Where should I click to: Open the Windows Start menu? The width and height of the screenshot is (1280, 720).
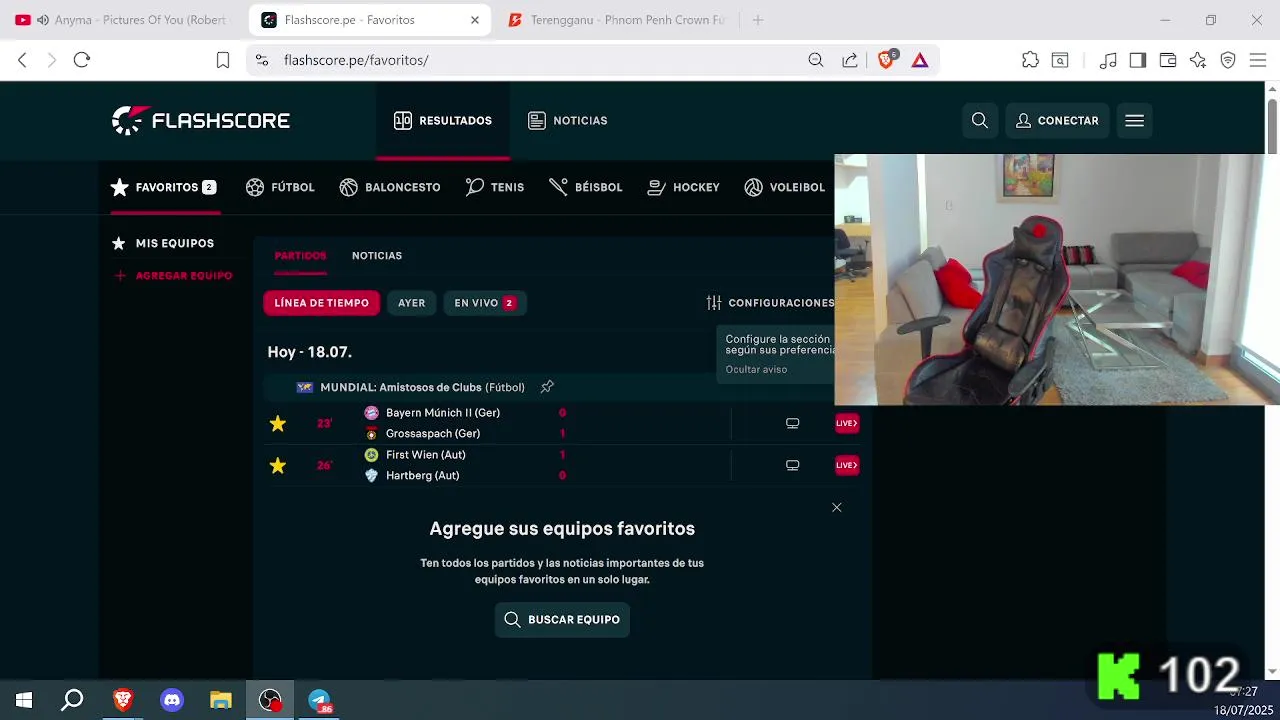24,700
